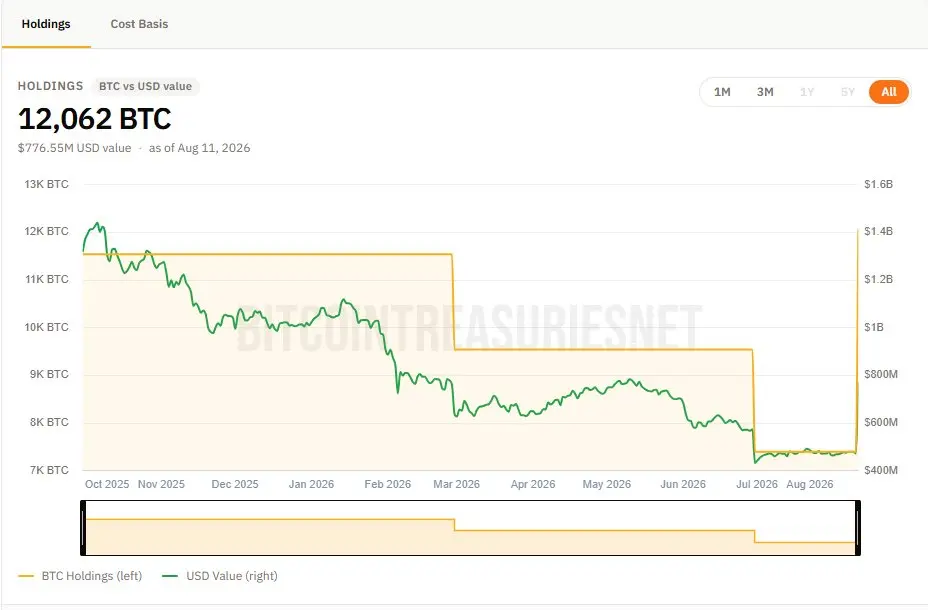Screen dimensions: 928x610
Task: Click the Jul 2026 x-axis label
Action: [757, 484]
